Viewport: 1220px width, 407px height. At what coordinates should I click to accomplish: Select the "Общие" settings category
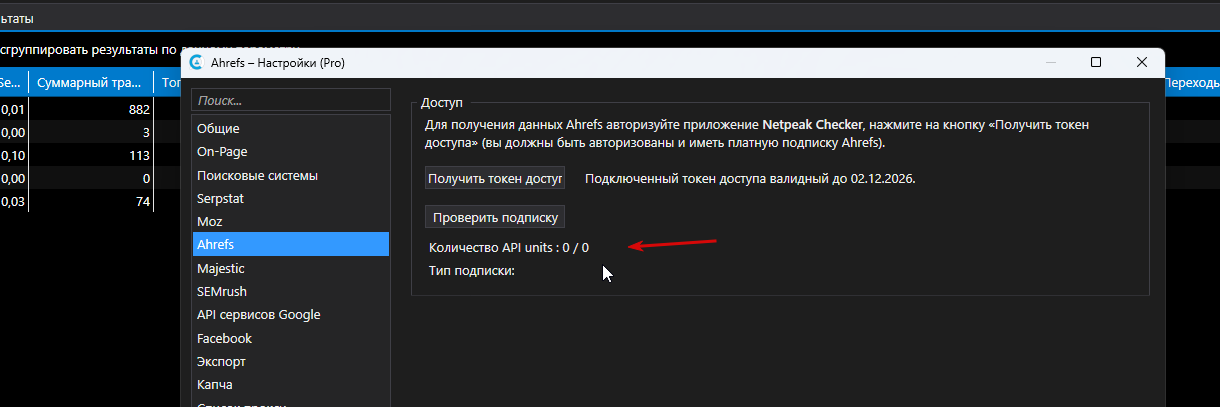(291, 129)
